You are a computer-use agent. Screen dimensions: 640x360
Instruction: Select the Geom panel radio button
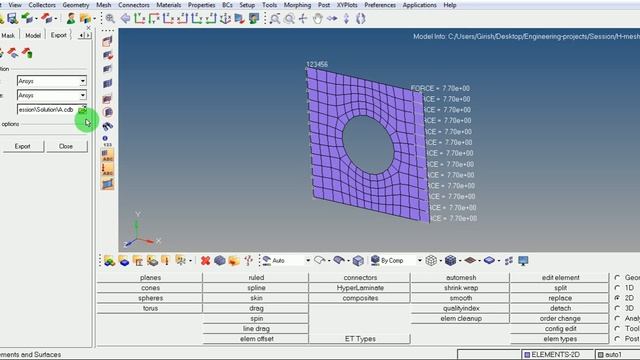(x=617, y=278)
